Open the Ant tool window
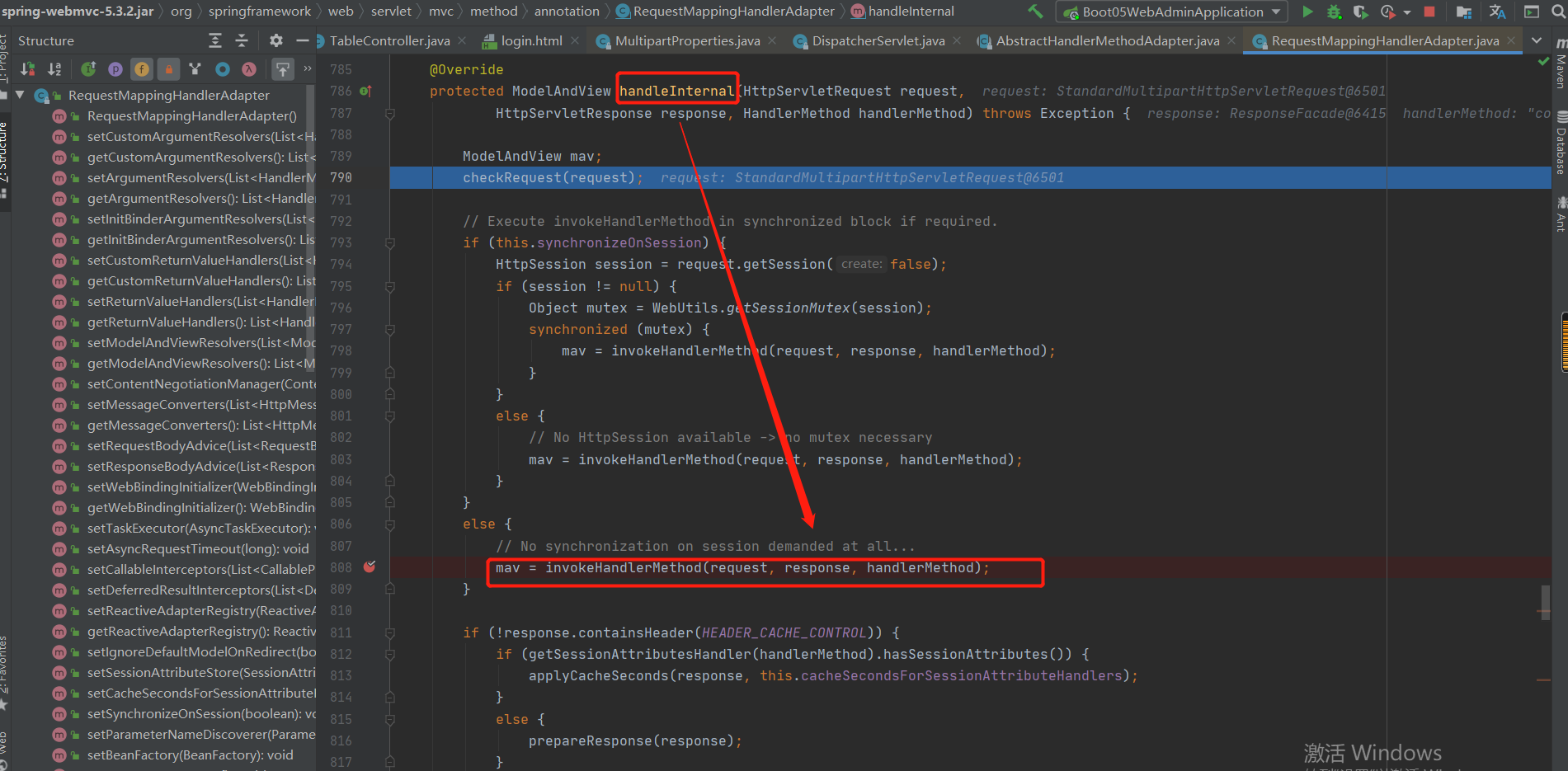Screen dimensions: 1568x771 (x=1560, y=214)
